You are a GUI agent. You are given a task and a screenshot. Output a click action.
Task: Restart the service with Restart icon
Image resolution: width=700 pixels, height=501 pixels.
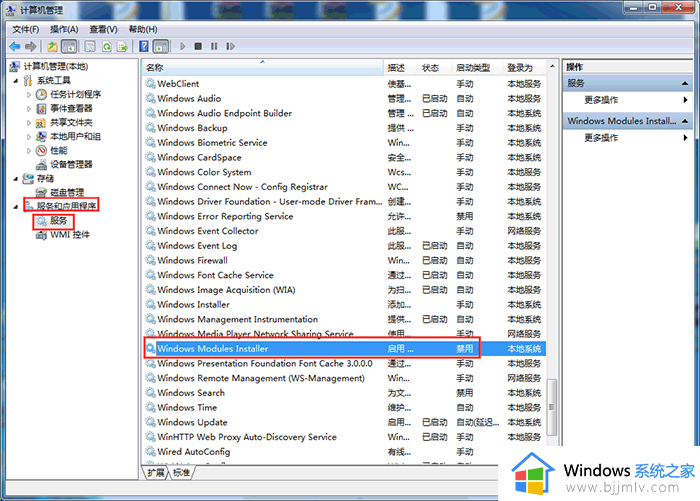(x=230, y=46)
